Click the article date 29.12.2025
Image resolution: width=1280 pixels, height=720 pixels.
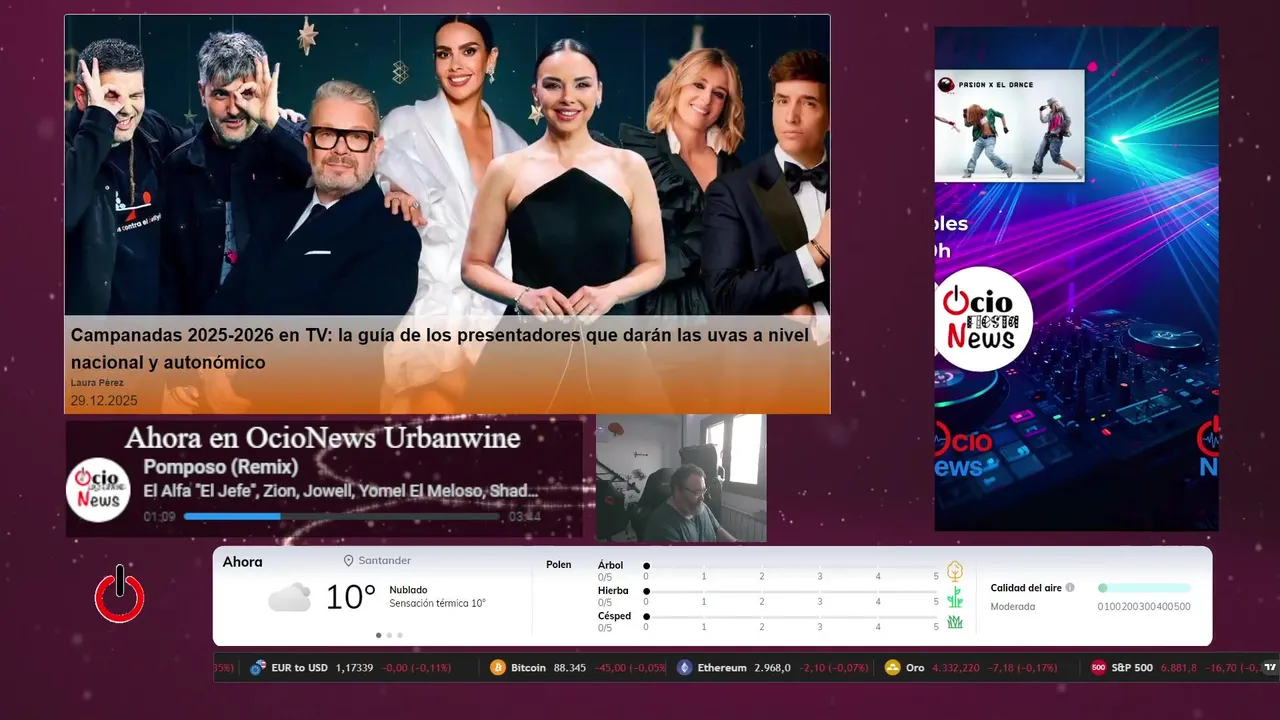(x=104, y=400)
